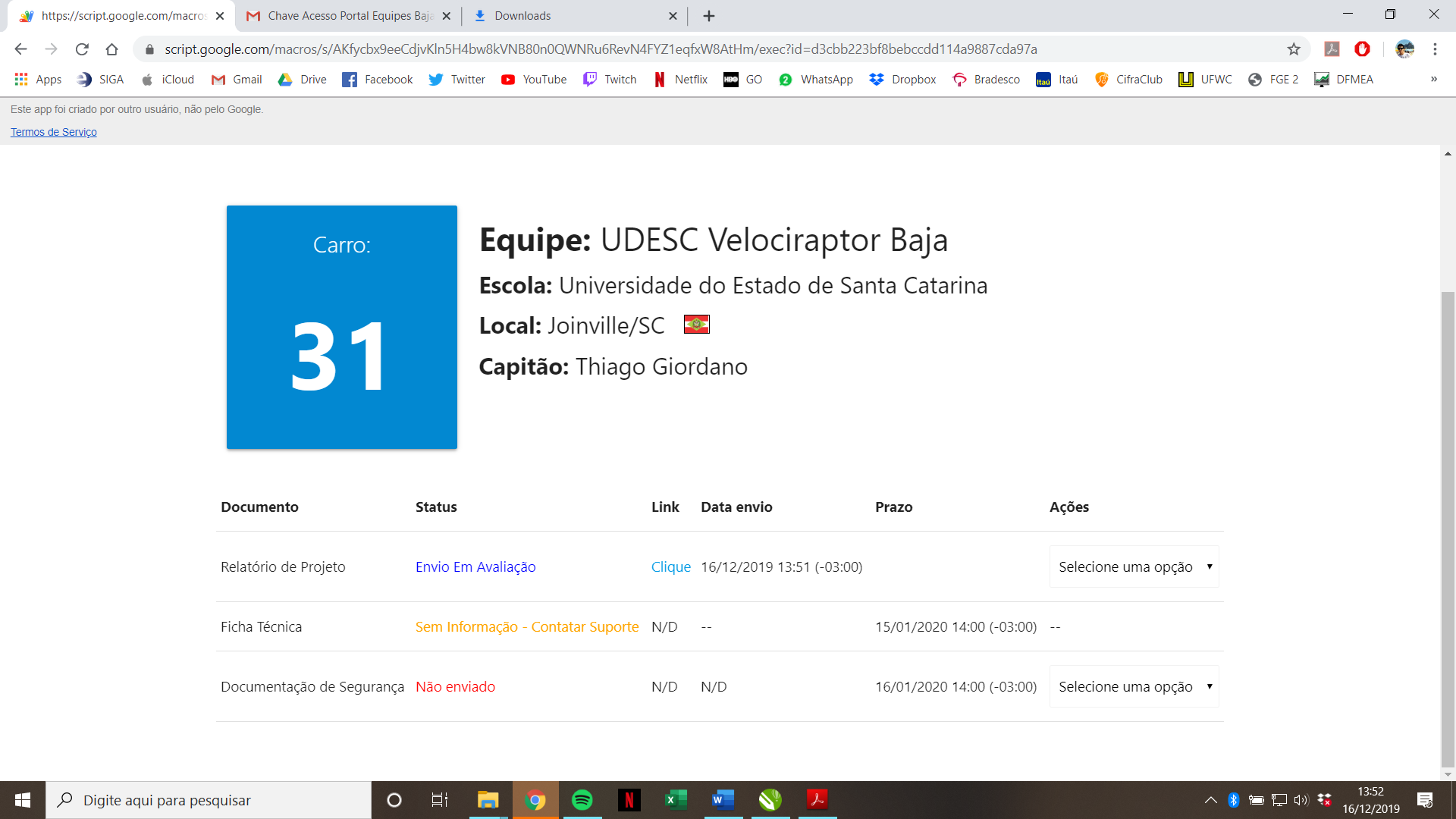Expand actions dropdown for Relatório de Projeto

click(x=1134, y=566)
